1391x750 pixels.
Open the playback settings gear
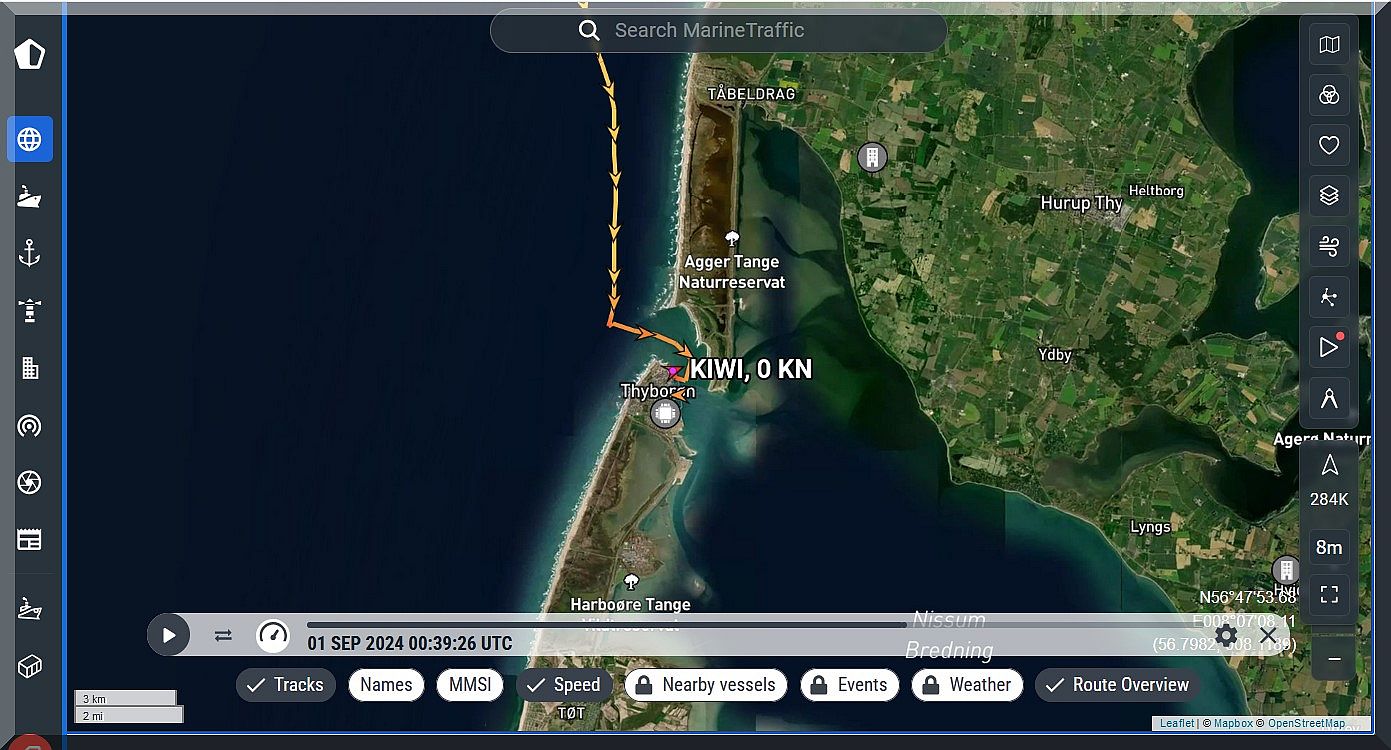[x=1227, y=635]
